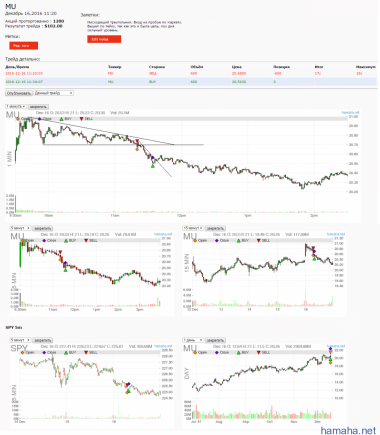Click the 'Сторона' column header

pyautogui.click(x=157, y=67)
